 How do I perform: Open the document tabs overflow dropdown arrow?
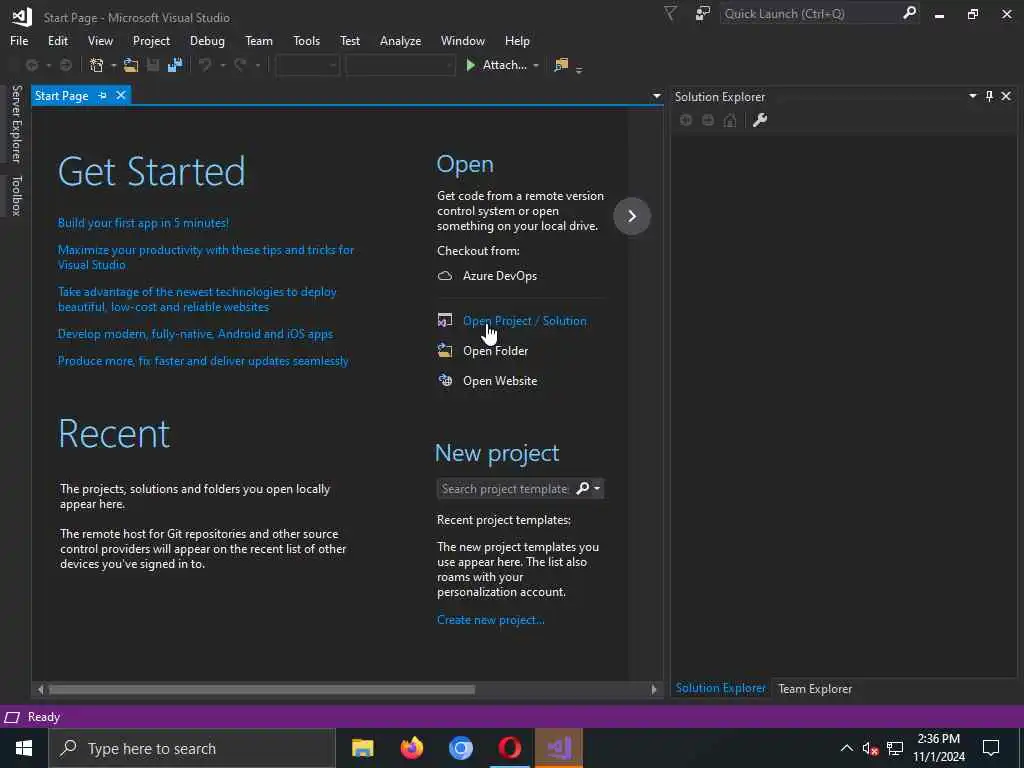click(x=656, y=97)
